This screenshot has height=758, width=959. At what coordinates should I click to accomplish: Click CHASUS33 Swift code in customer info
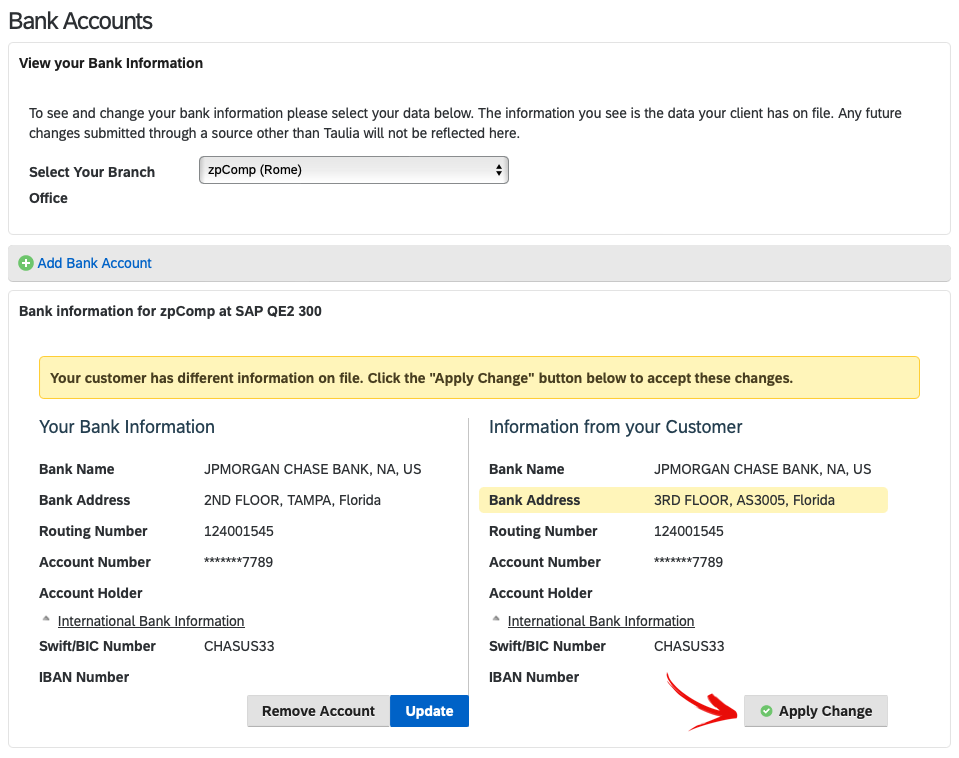[x=689, y=646]
